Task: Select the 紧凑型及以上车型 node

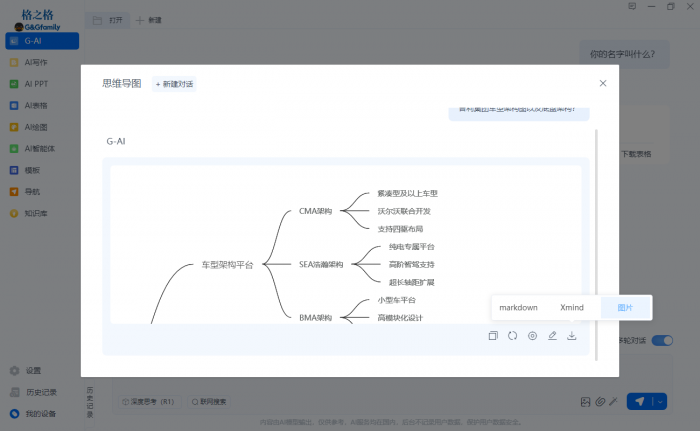Action: click(x=408, y=193)
